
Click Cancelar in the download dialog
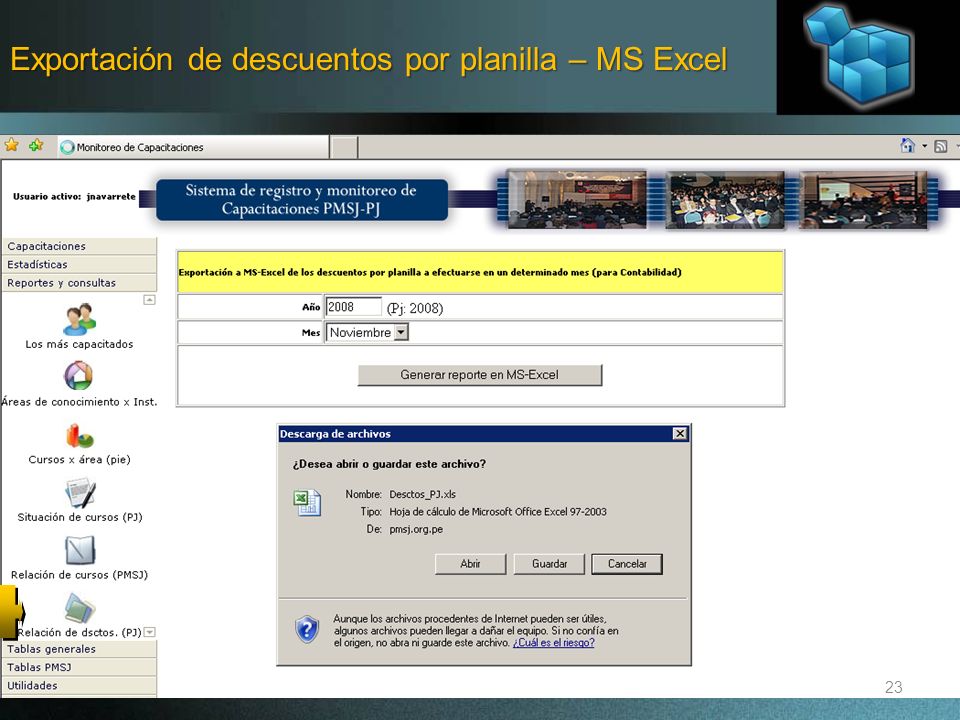click(627, 564)
